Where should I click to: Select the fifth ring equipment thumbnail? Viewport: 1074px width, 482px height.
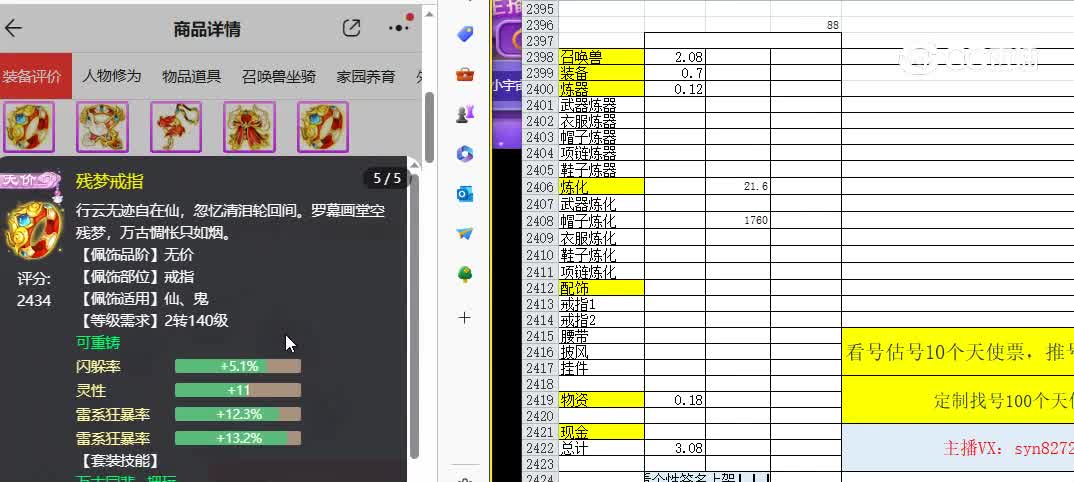click(323, 127)
